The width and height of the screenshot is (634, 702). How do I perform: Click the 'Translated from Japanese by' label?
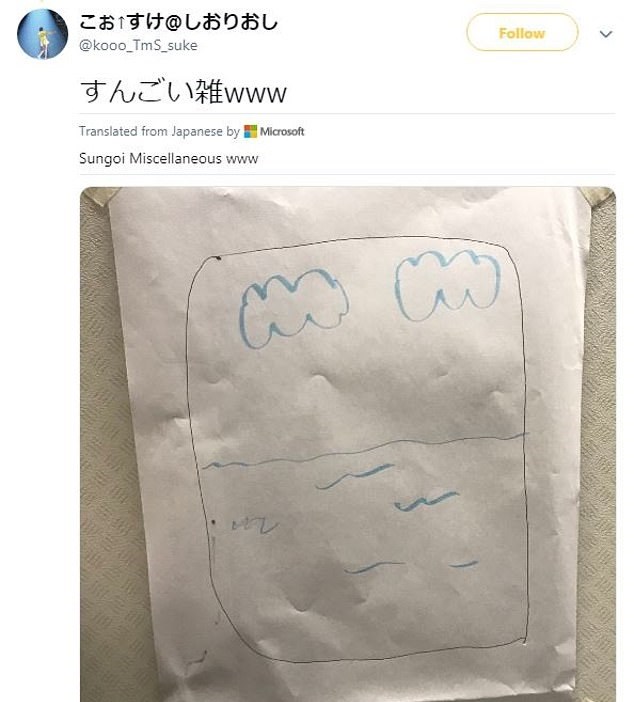tap(160, 131)
